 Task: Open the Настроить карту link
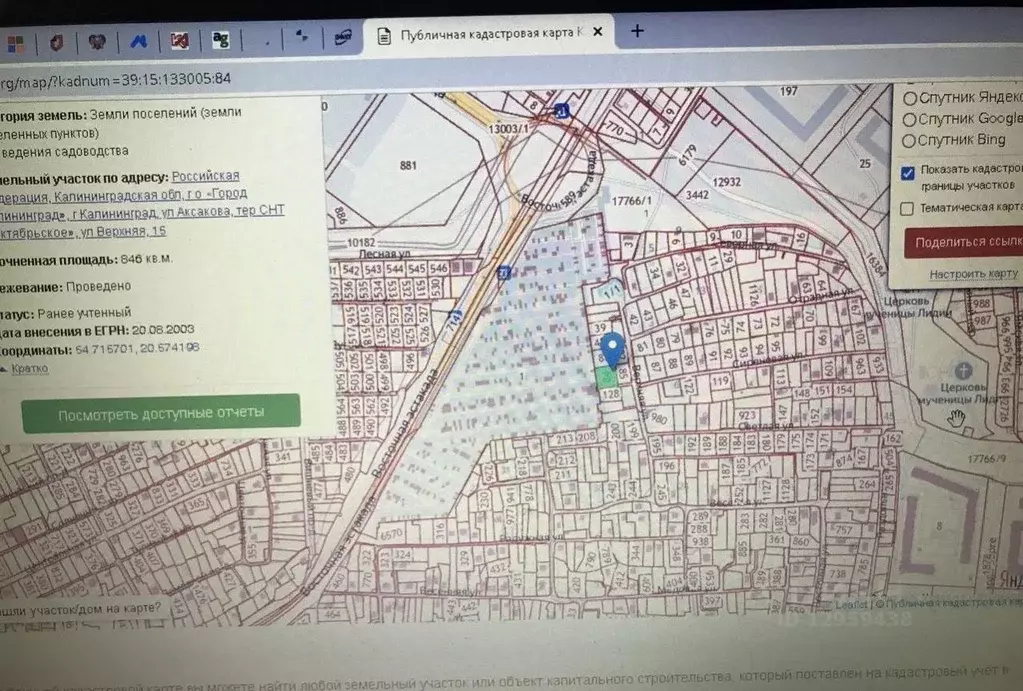click(x=973, y=274)
